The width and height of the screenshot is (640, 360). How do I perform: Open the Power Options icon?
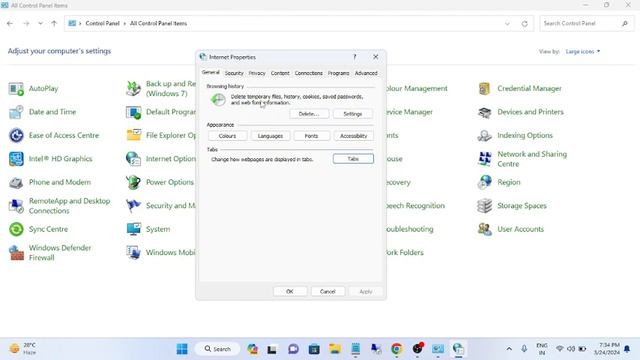133,182
